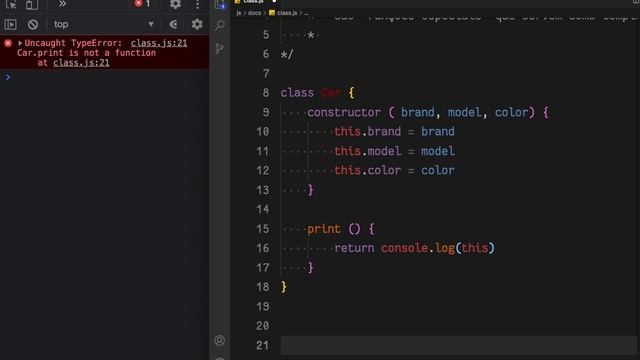Open VS Code Search magnifier icon
Screen dimensions: 640x360
220,25
